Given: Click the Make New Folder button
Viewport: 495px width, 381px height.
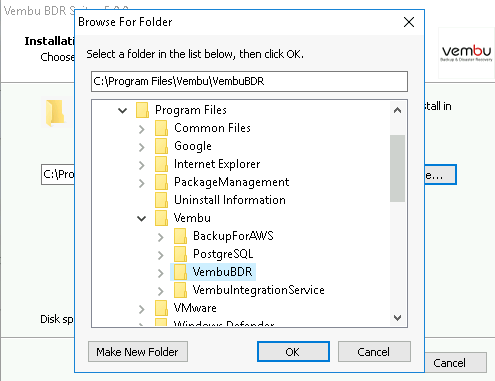Looking at the screenshot, I should (x=138, y=352).
